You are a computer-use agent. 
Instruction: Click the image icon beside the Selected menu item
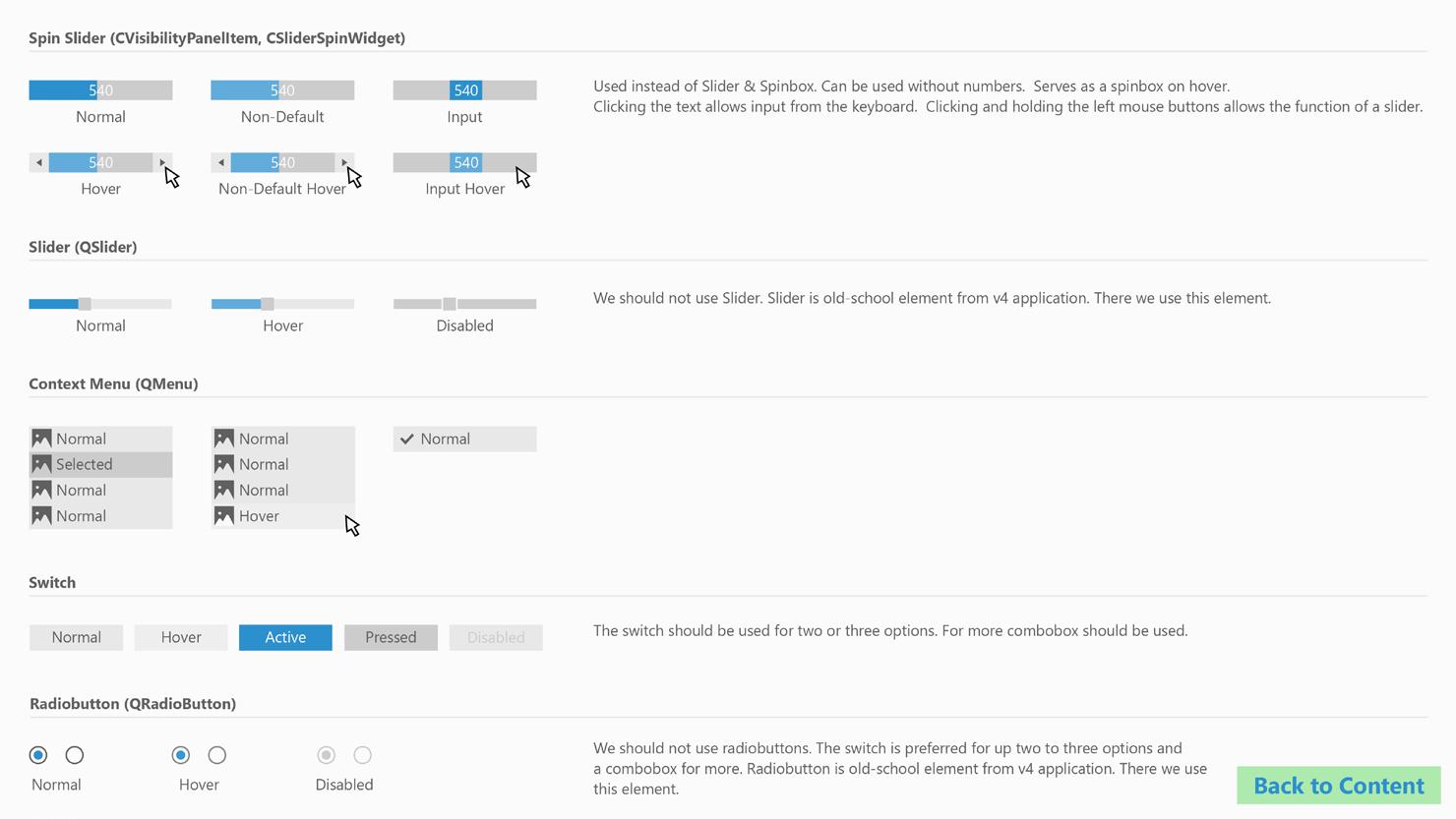coord(41,464)
